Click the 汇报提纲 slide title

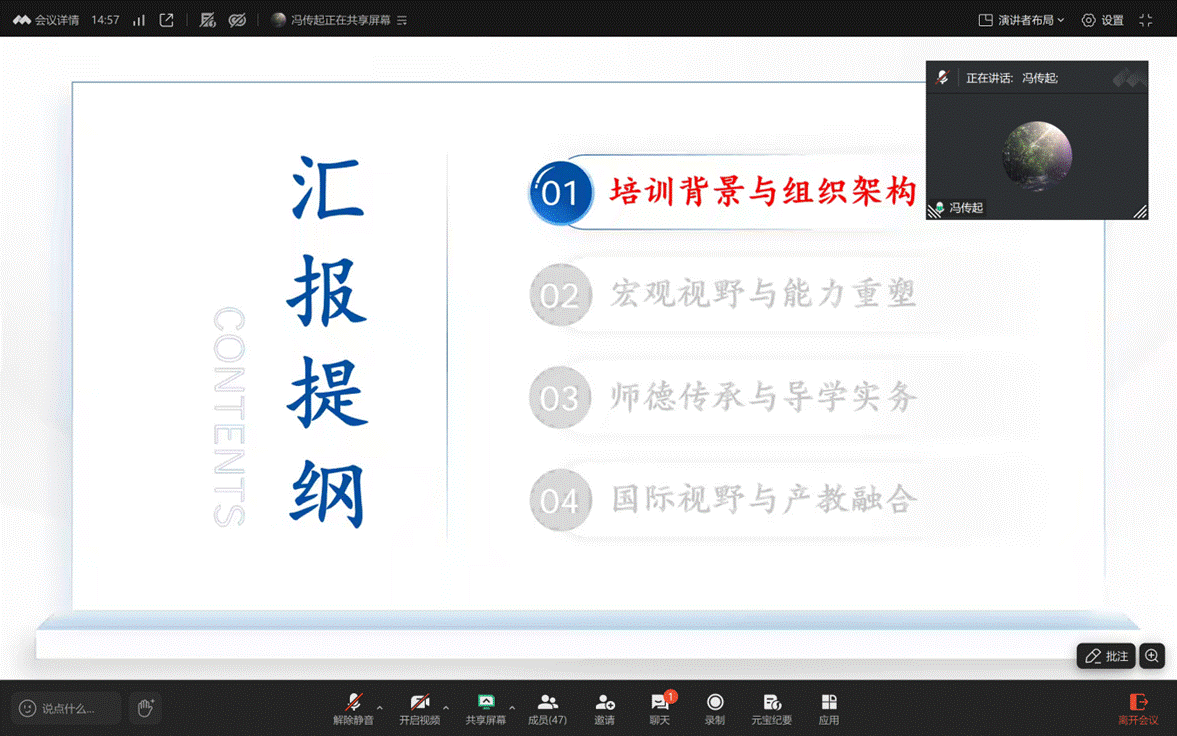(328, 342)
